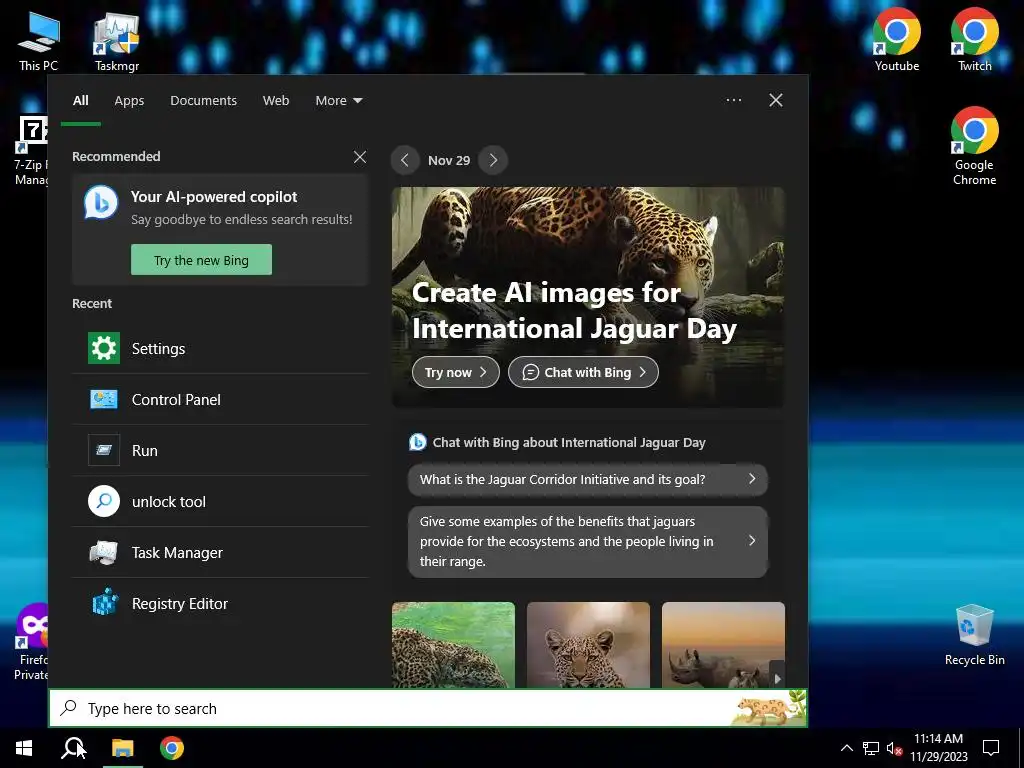
Task: Click 'Your AI-powered copilot' heading
Action: tap(214, 197)
